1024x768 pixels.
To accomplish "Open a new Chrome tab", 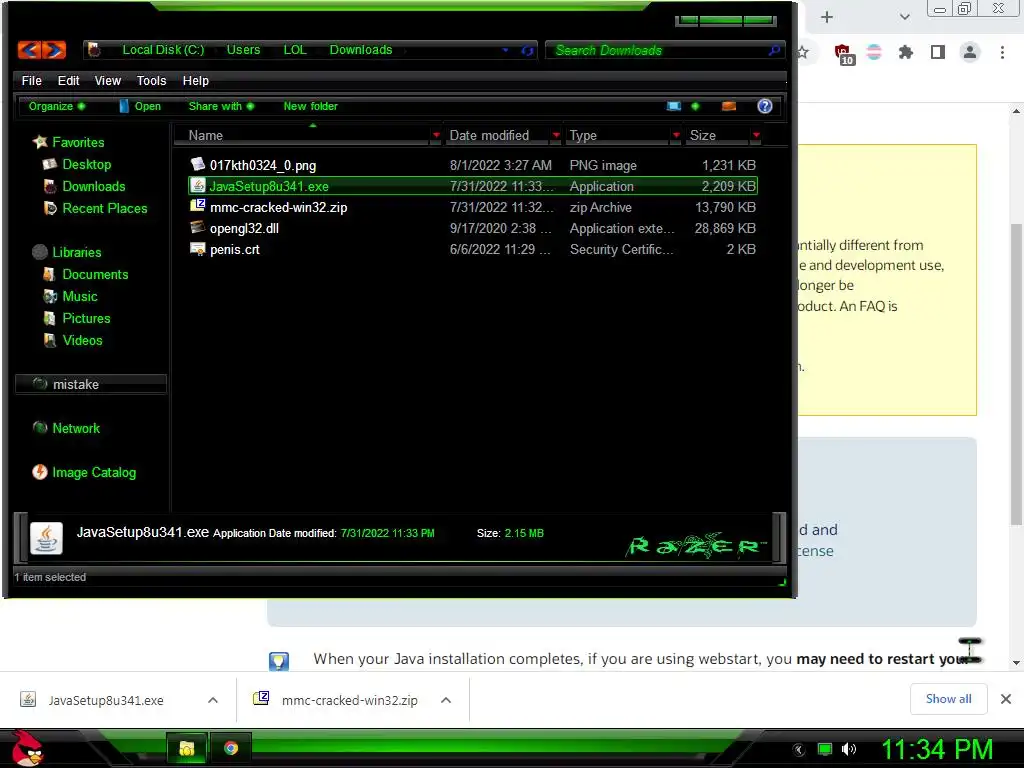I will 827,17.
